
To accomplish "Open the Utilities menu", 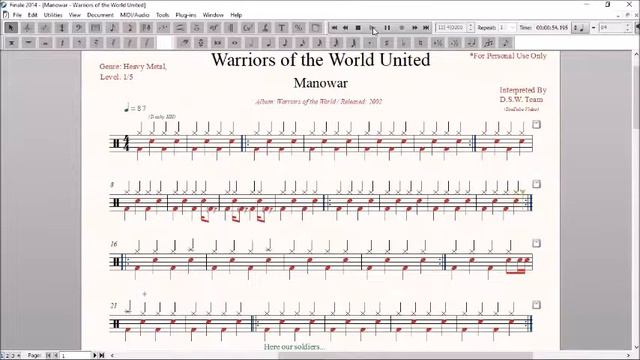I will click(53, 15).
